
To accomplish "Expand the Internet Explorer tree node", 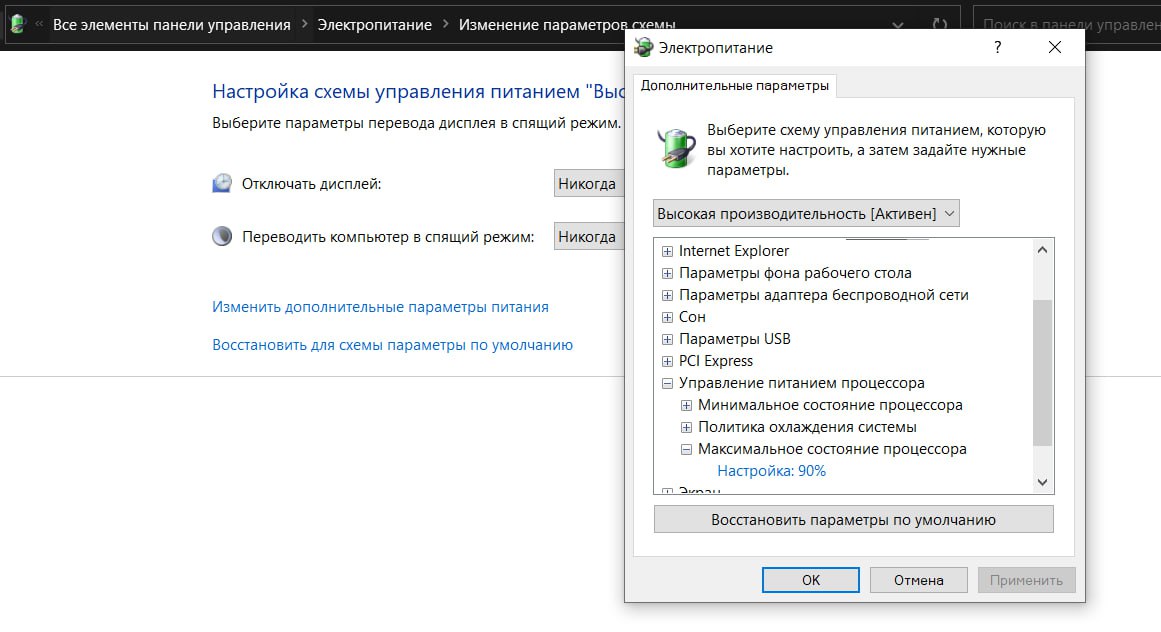I will click(x=667, y=251).
